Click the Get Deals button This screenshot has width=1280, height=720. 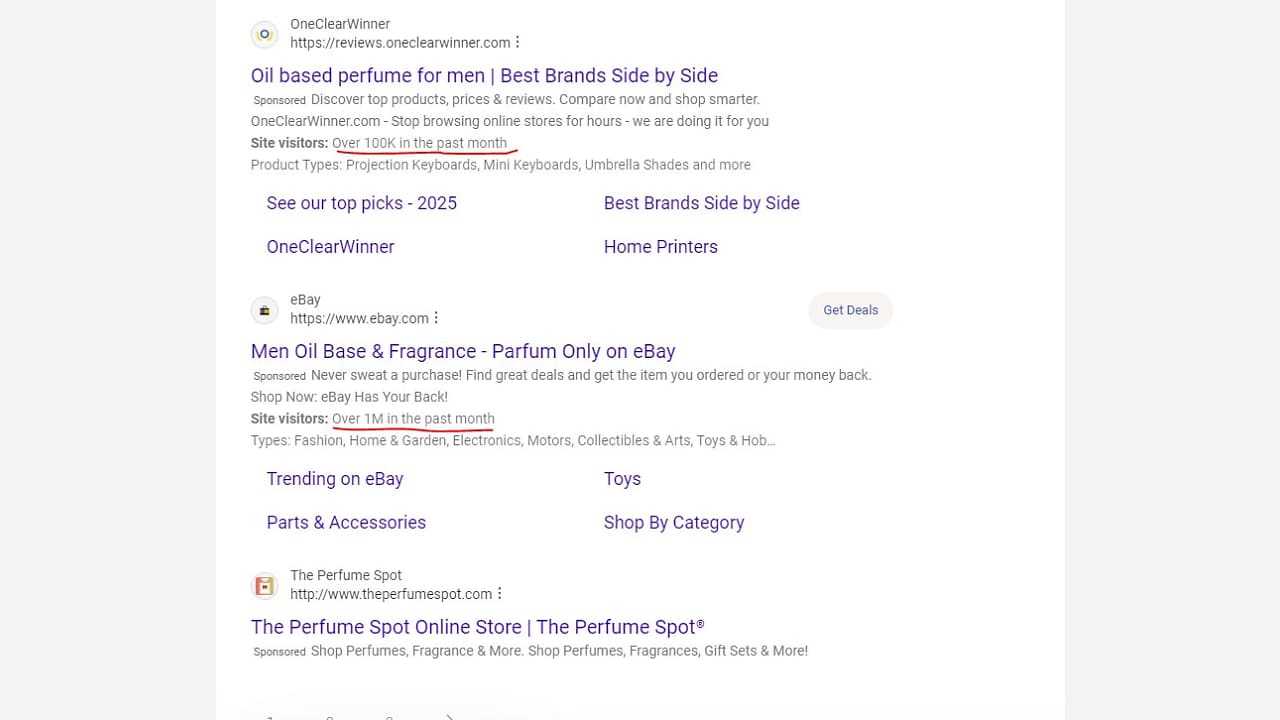click(851, 310)
